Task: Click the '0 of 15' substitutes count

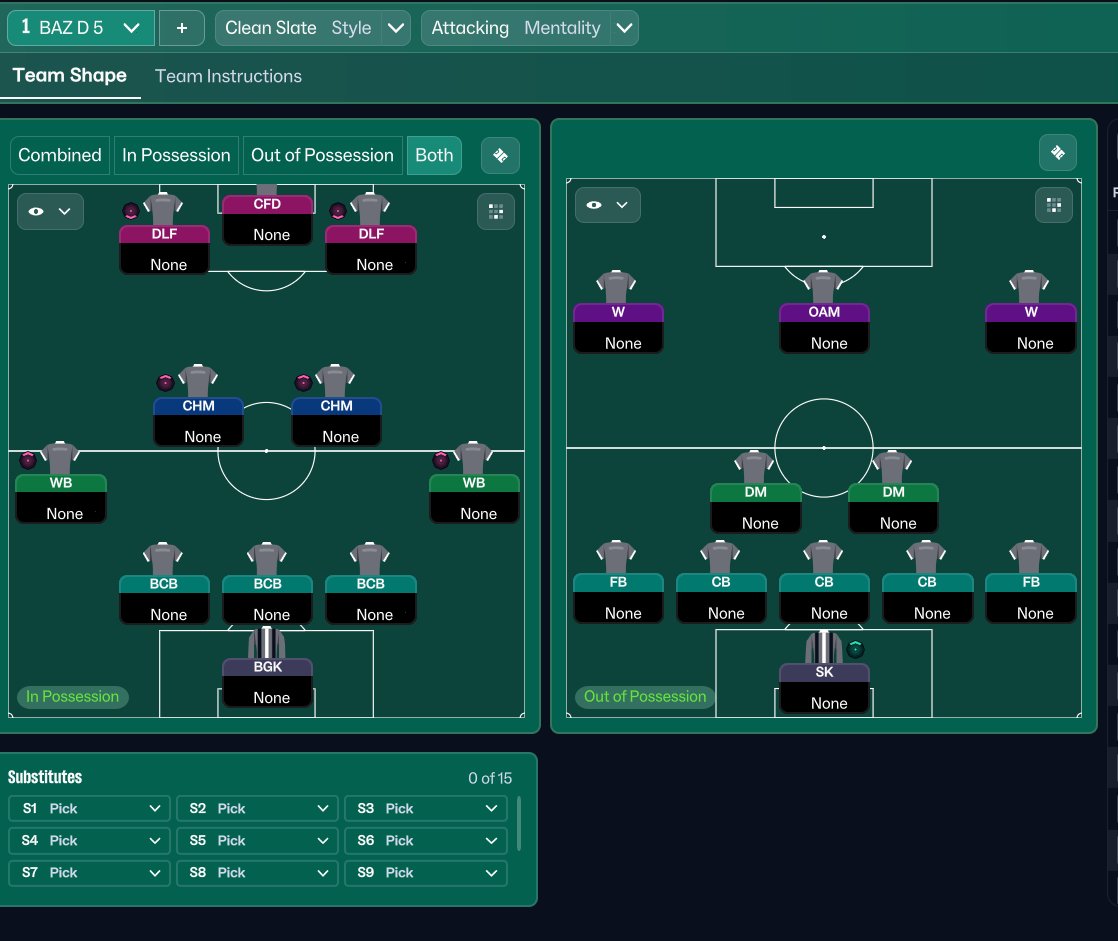Action: [x=490, y=778]
